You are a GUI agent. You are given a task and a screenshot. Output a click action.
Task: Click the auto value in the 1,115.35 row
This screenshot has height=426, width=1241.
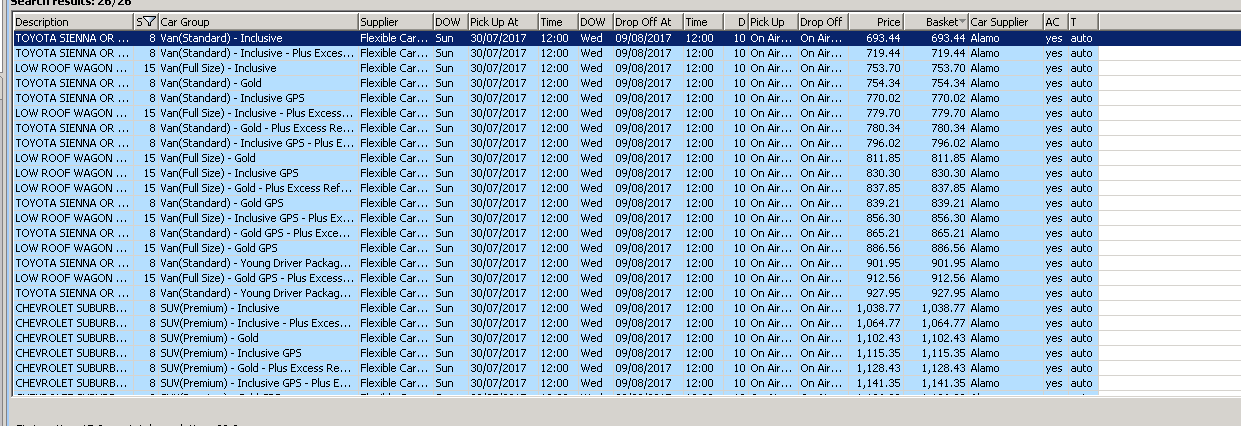pos(1081,353)
